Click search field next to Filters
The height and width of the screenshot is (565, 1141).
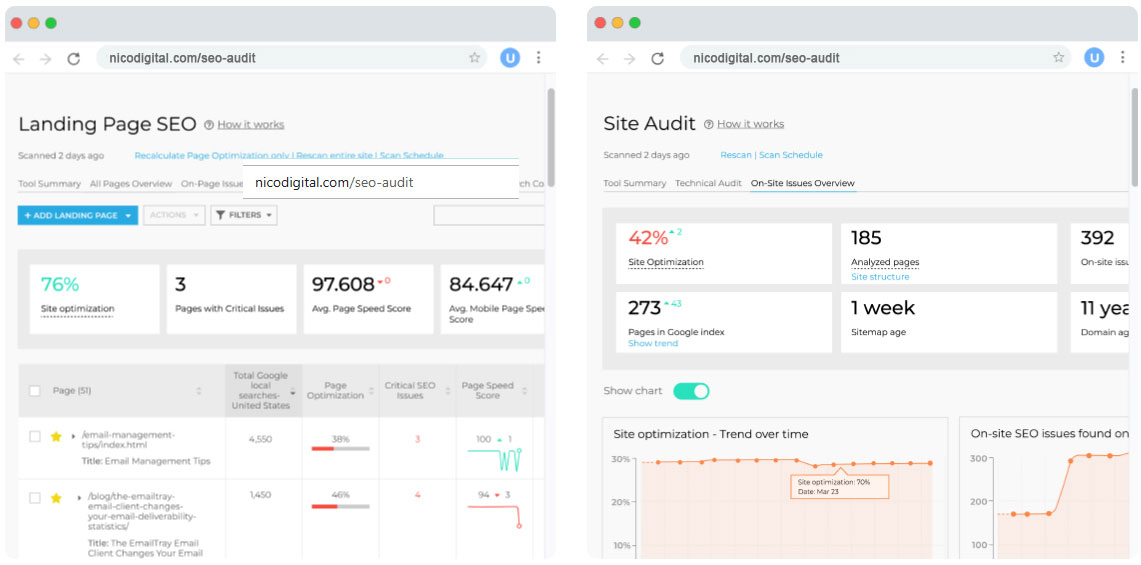(488, 216)
